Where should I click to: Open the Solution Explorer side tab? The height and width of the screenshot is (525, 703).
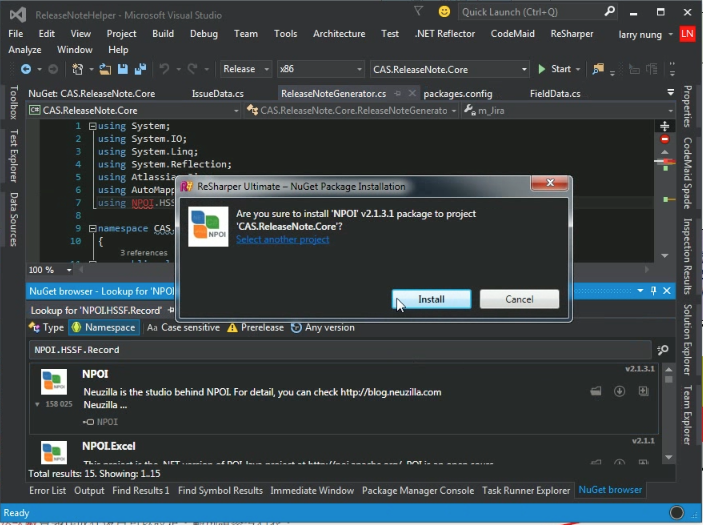pyautogui.click(x=687, y=339)
